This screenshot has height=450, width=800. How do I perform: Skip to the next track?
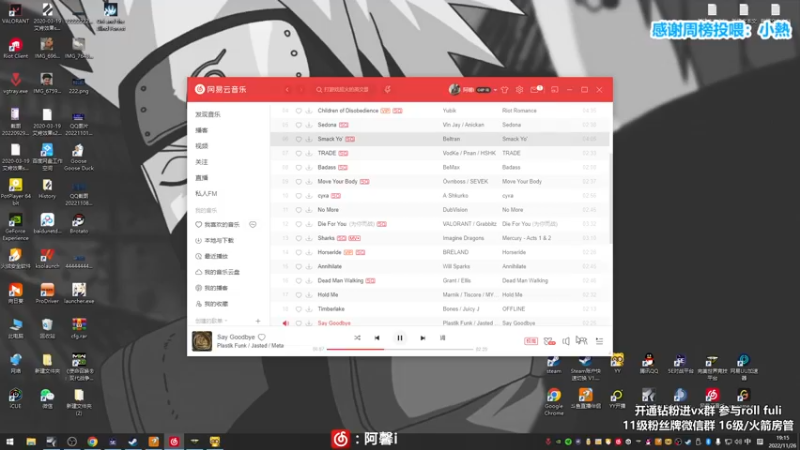[x=422, y=338]
